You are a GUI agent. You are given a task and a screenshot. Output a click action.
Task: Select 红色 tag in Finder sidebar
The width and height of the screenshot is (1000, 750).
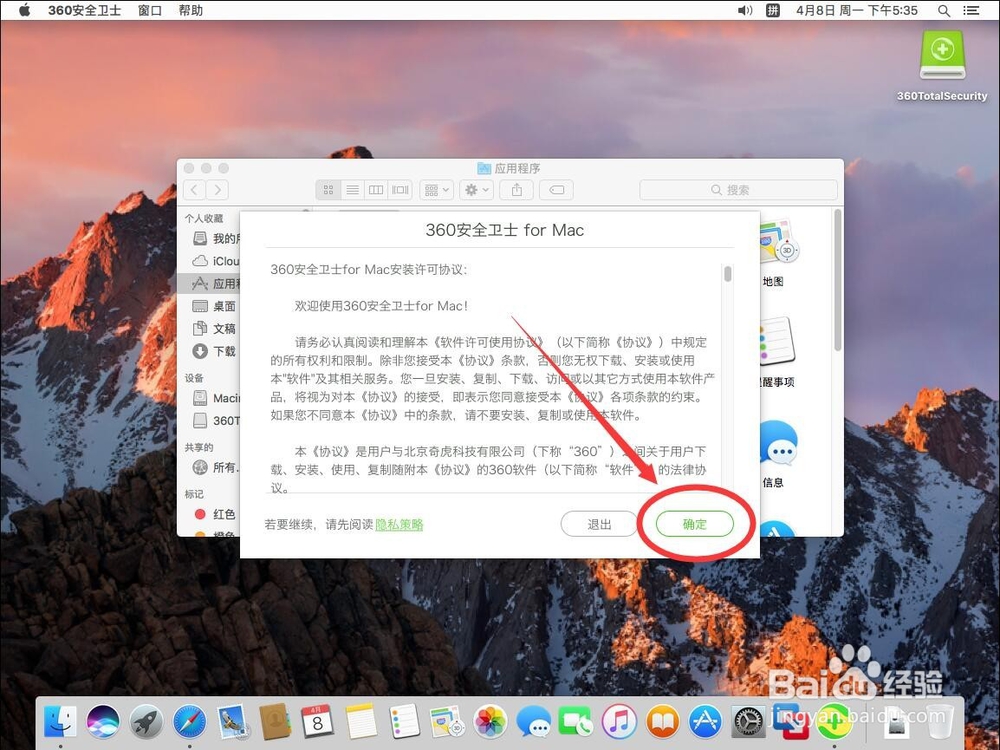[211, 514]
